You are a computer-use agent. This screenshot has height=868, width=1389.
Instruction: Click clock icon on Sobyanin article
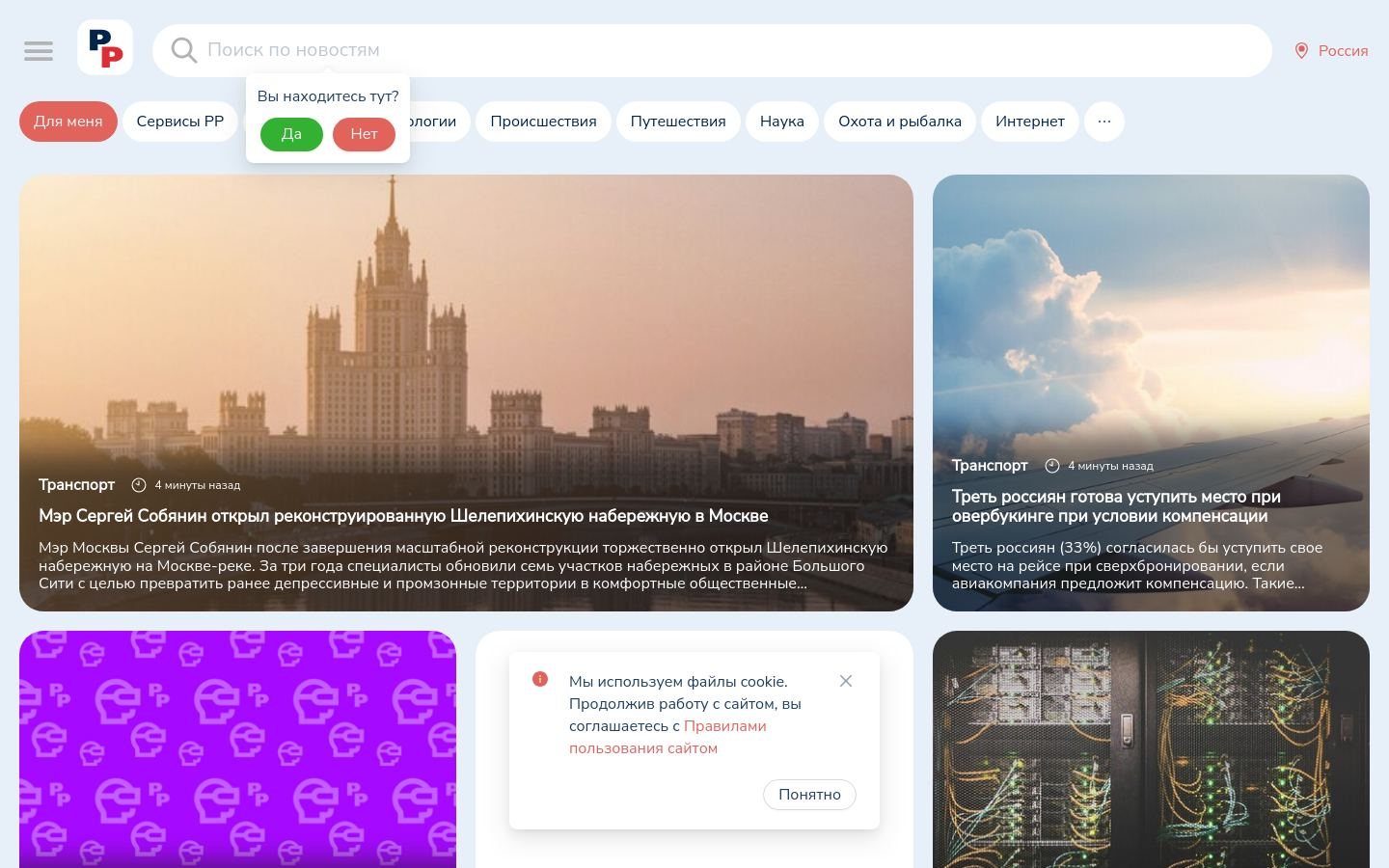[x=139, y=485]
